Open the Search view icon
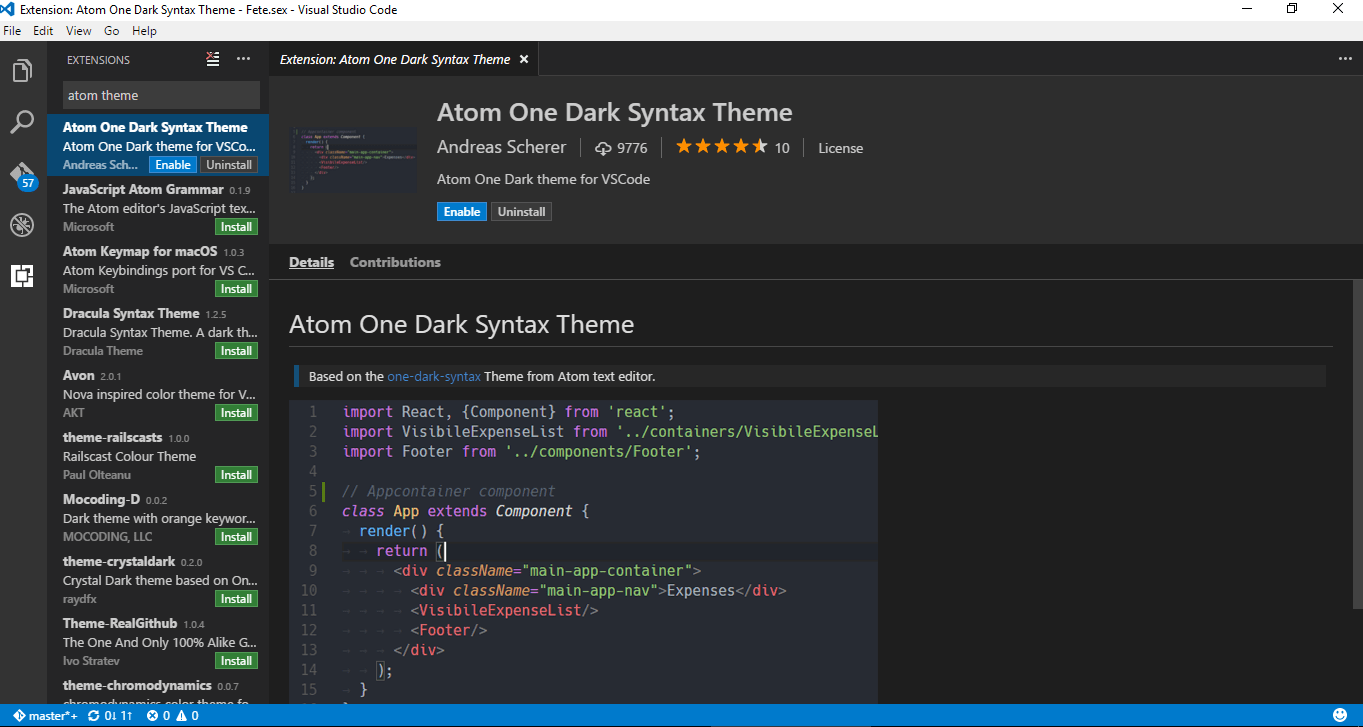 point(22,123)
